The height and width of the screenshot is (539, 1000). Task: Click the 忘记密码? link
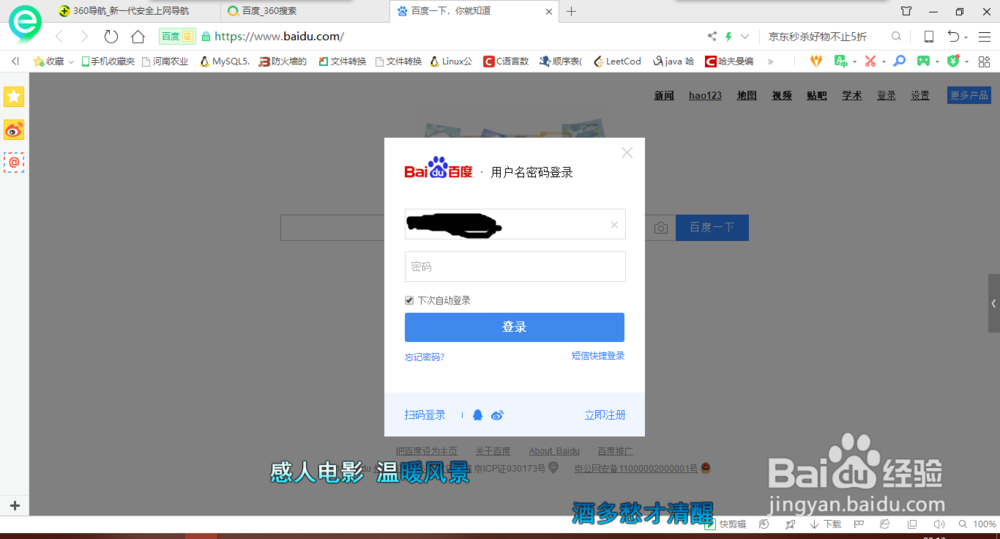coord(424,357)
